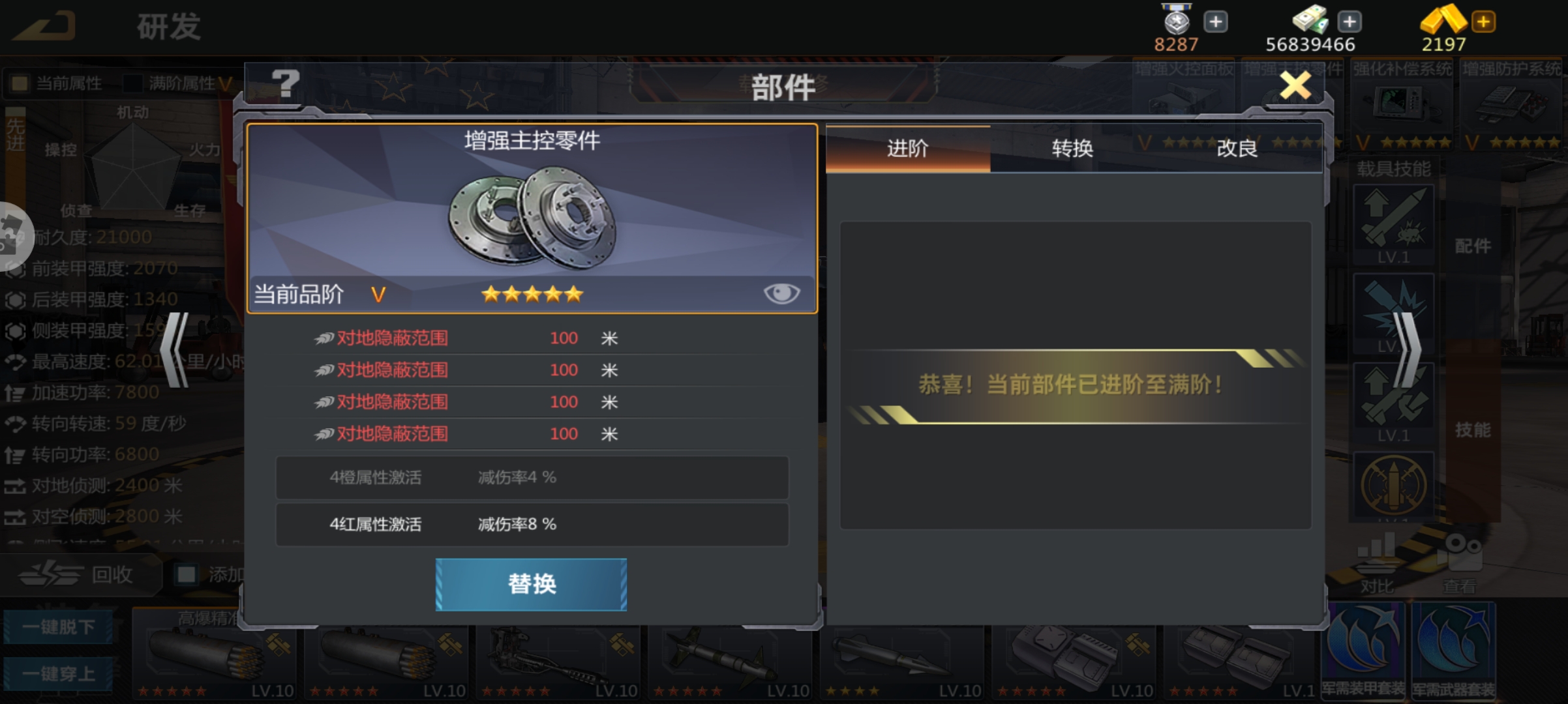Open the question mark help icon
1568x704 pixels.
[286, 85]
